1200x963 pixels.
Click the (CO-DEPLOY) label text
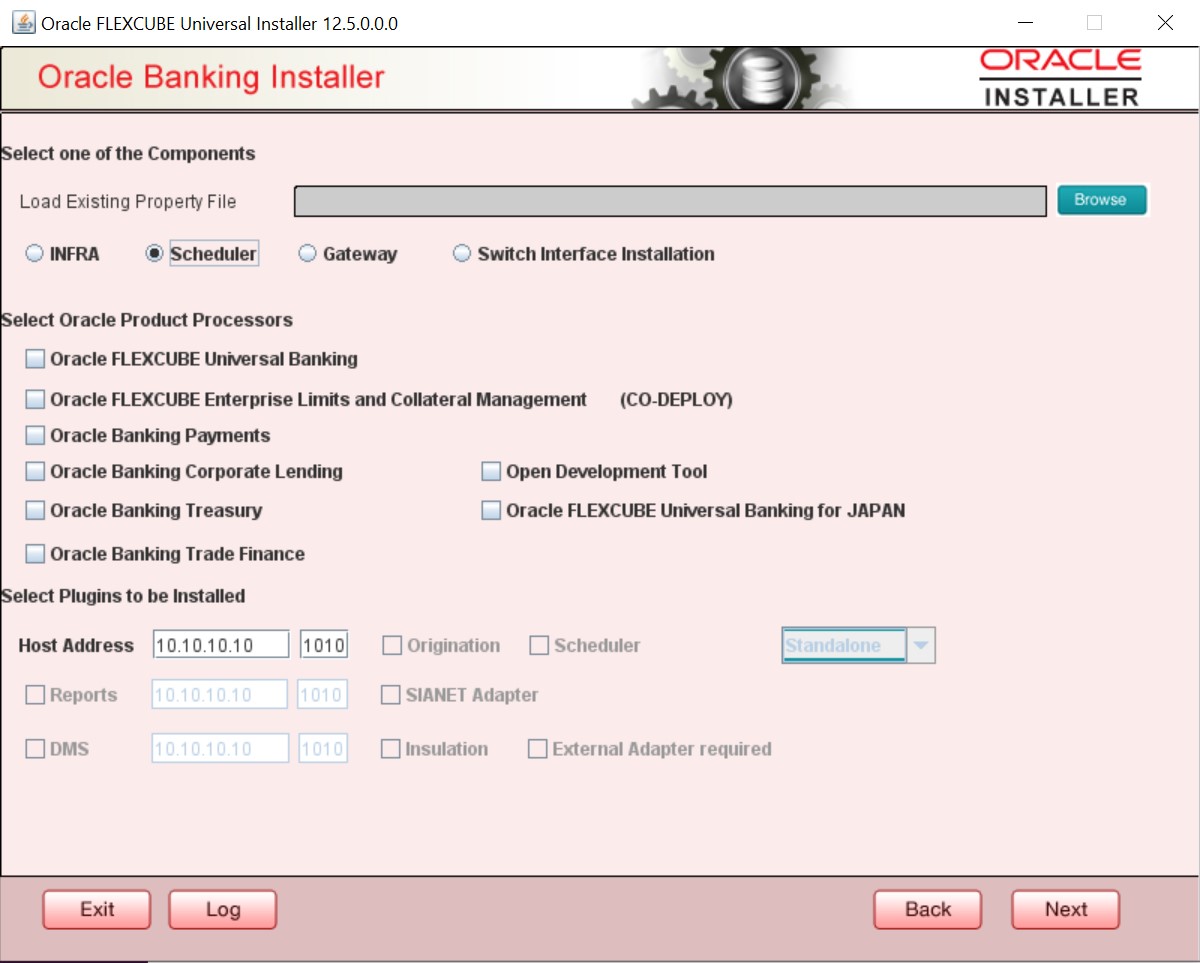(676, 400)
